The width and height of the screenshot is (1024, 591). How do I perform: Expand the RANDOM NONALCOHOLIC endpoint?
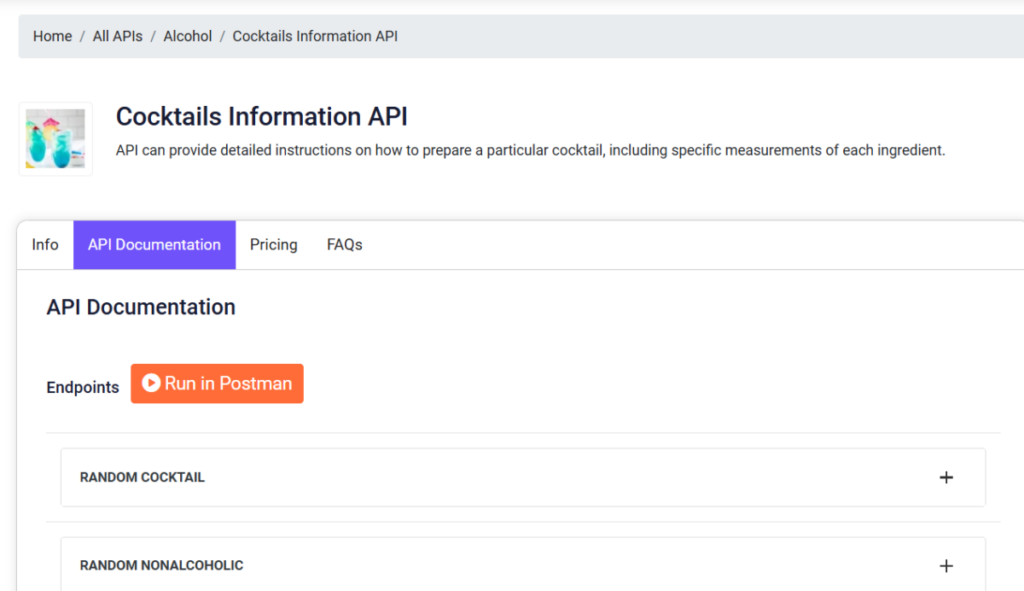[522, 564]
